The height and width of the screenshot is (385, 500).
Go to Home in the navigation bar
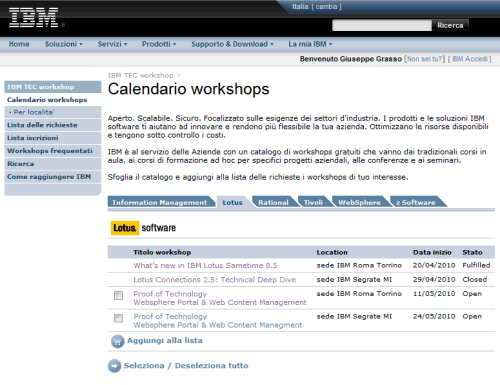click(19, 44)
